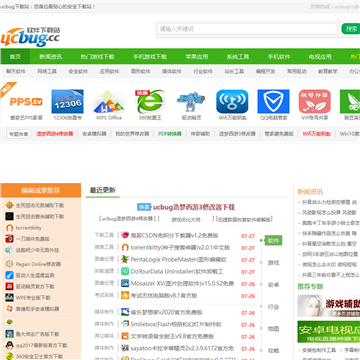The image size is (360, 360).
Task: Click the 360安全卫士 sidebar icon
Action: (9, 356)
